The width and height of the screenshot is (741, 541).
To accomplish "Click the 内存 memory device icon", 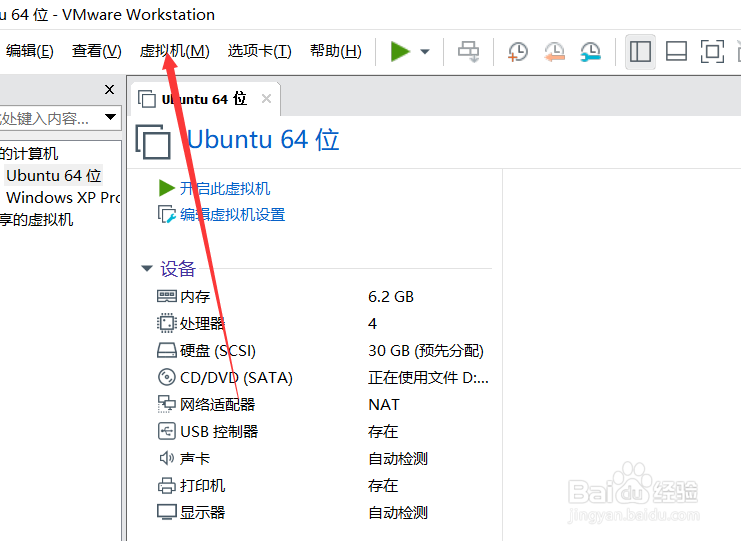I will tap(166, 296).
